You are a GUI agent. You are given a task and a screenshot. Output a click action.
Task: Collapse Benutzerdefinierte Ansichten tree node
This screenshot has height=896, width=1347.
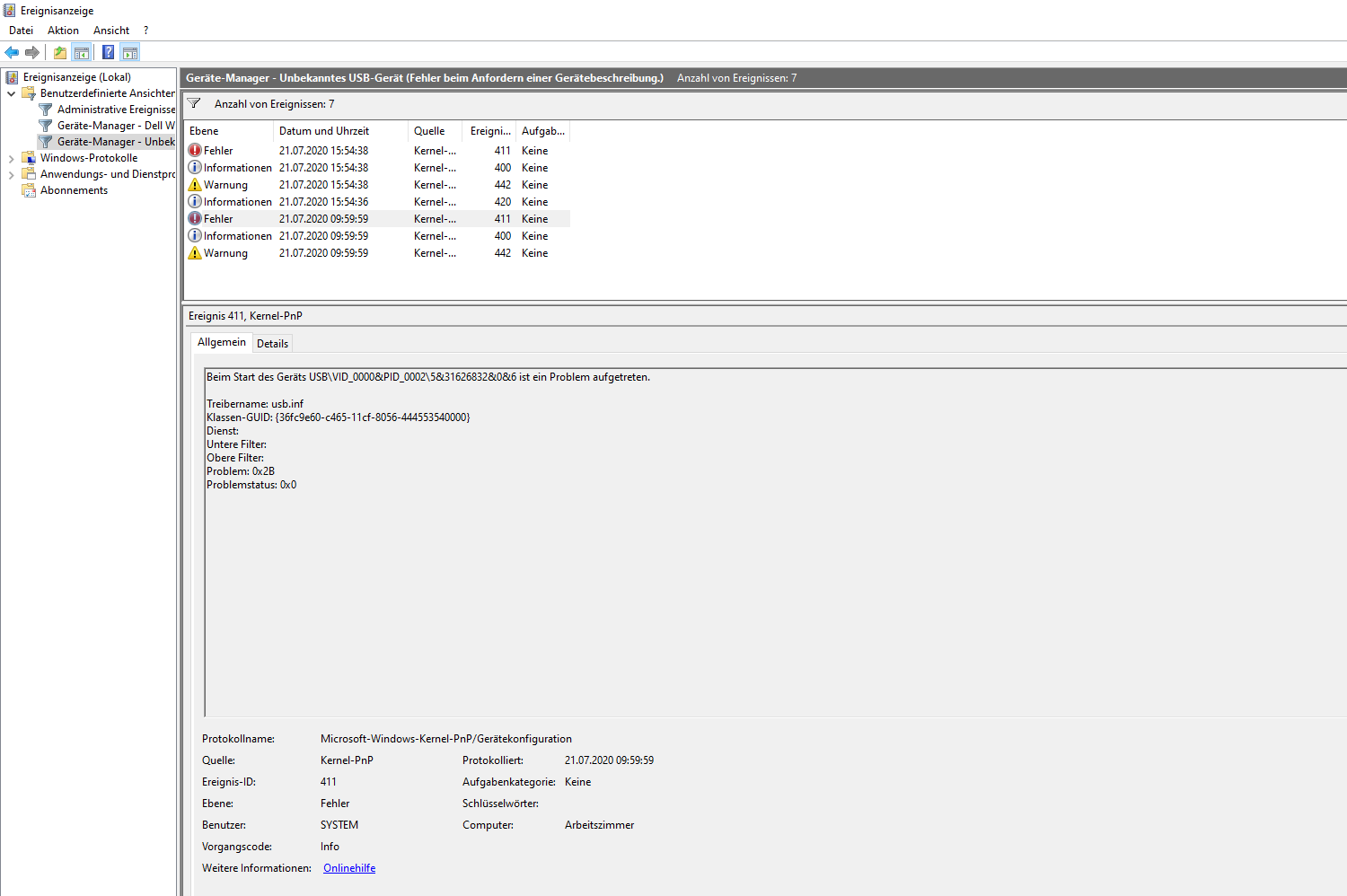11,93
